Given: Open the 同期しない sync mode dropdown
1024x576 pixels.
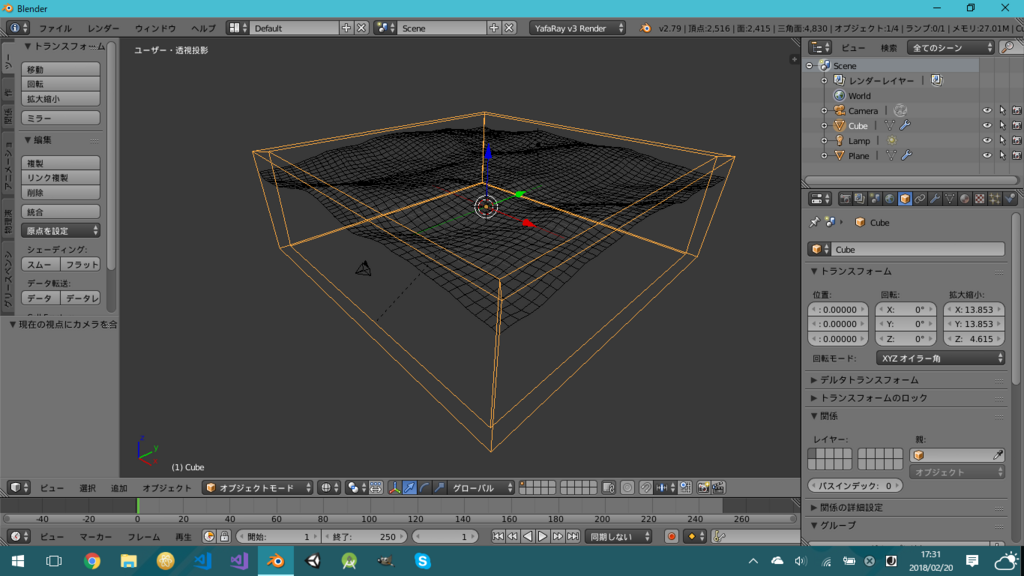Looking at the screenshot, I should click(618, 537).
